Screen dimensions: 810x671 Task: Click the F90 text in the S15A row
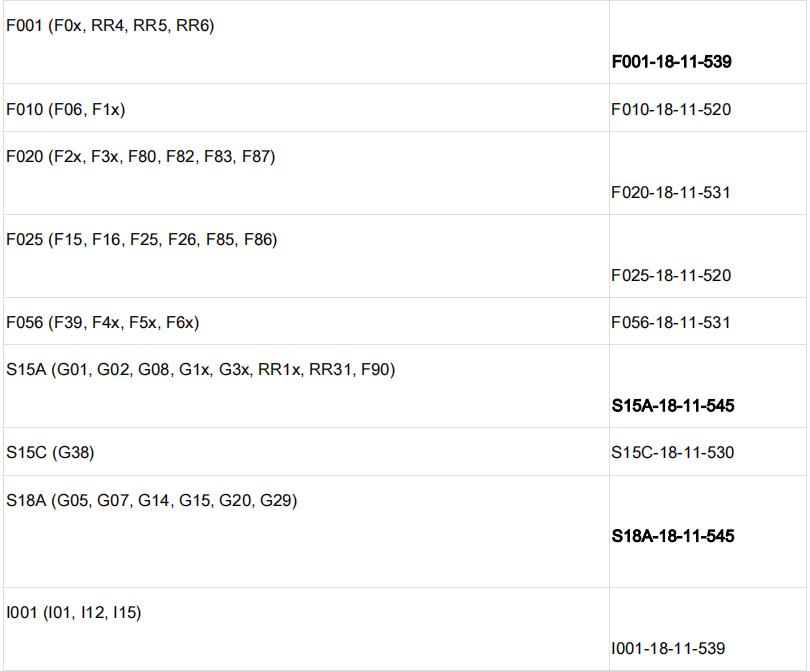pyautogui.click(x=377, y=370)
